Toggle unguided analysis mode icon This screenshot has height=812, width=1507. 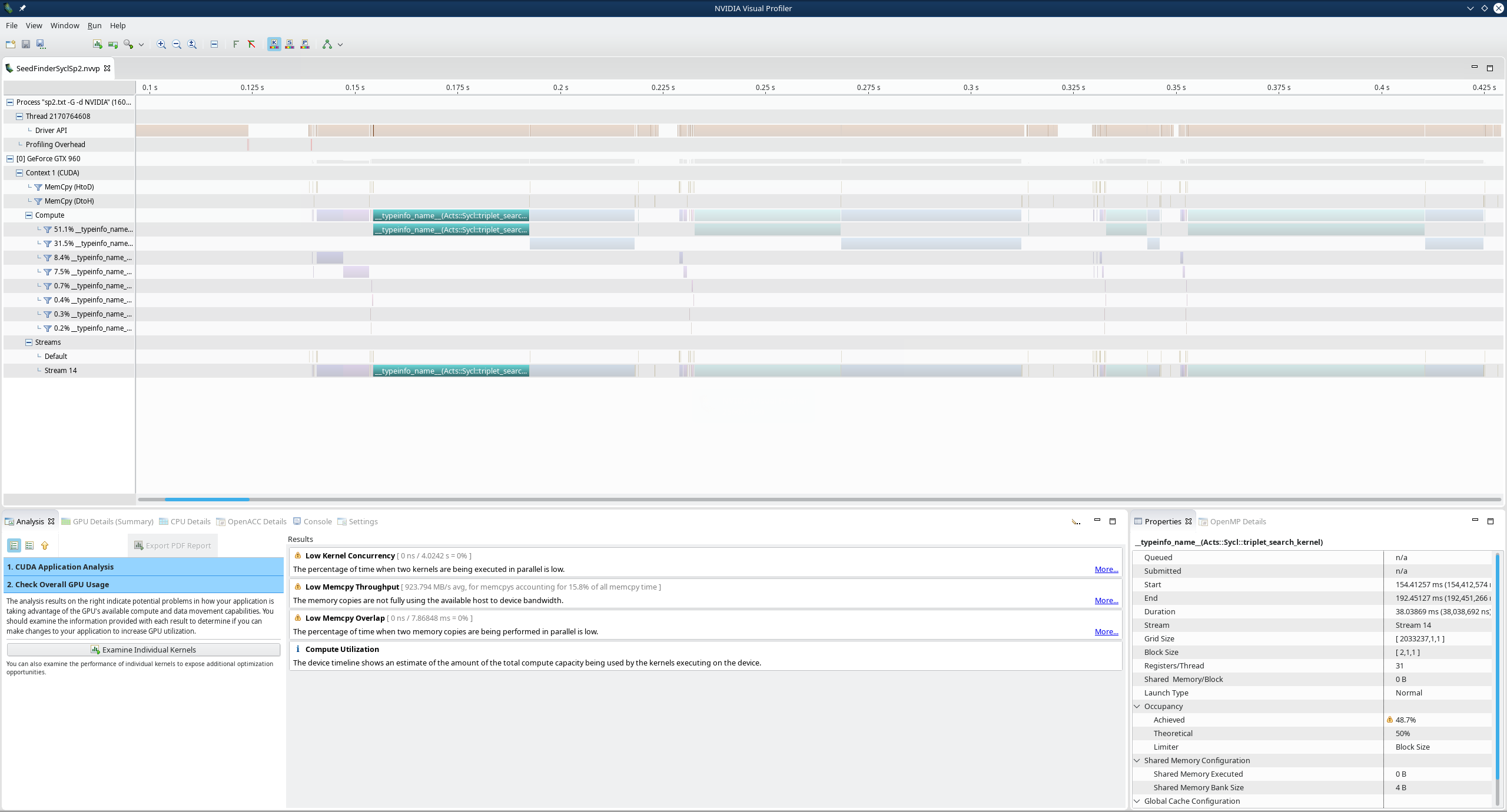click(29, 545)
